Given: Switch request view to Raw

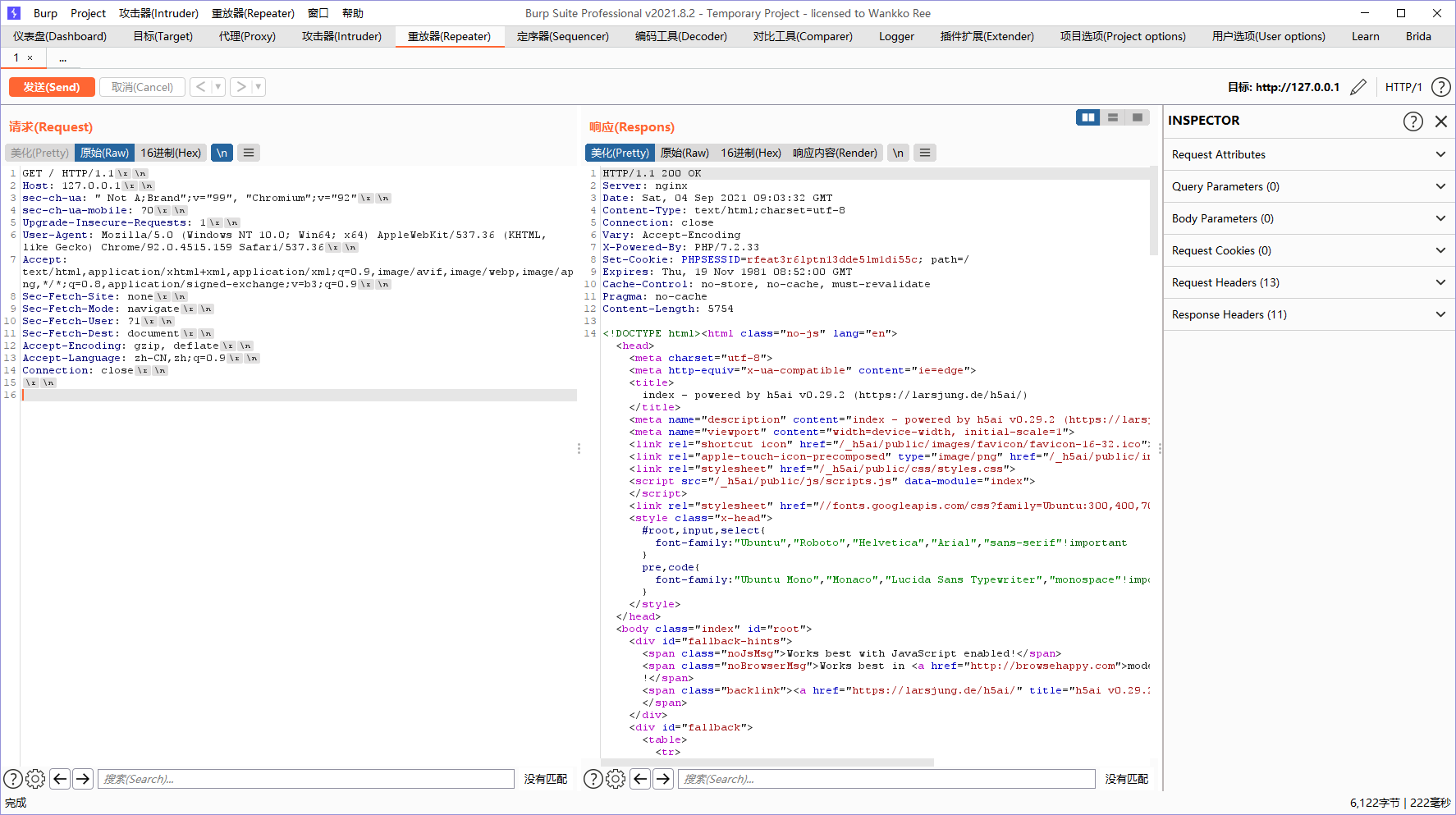Looking at the screenshot, I should coord(104,153).
